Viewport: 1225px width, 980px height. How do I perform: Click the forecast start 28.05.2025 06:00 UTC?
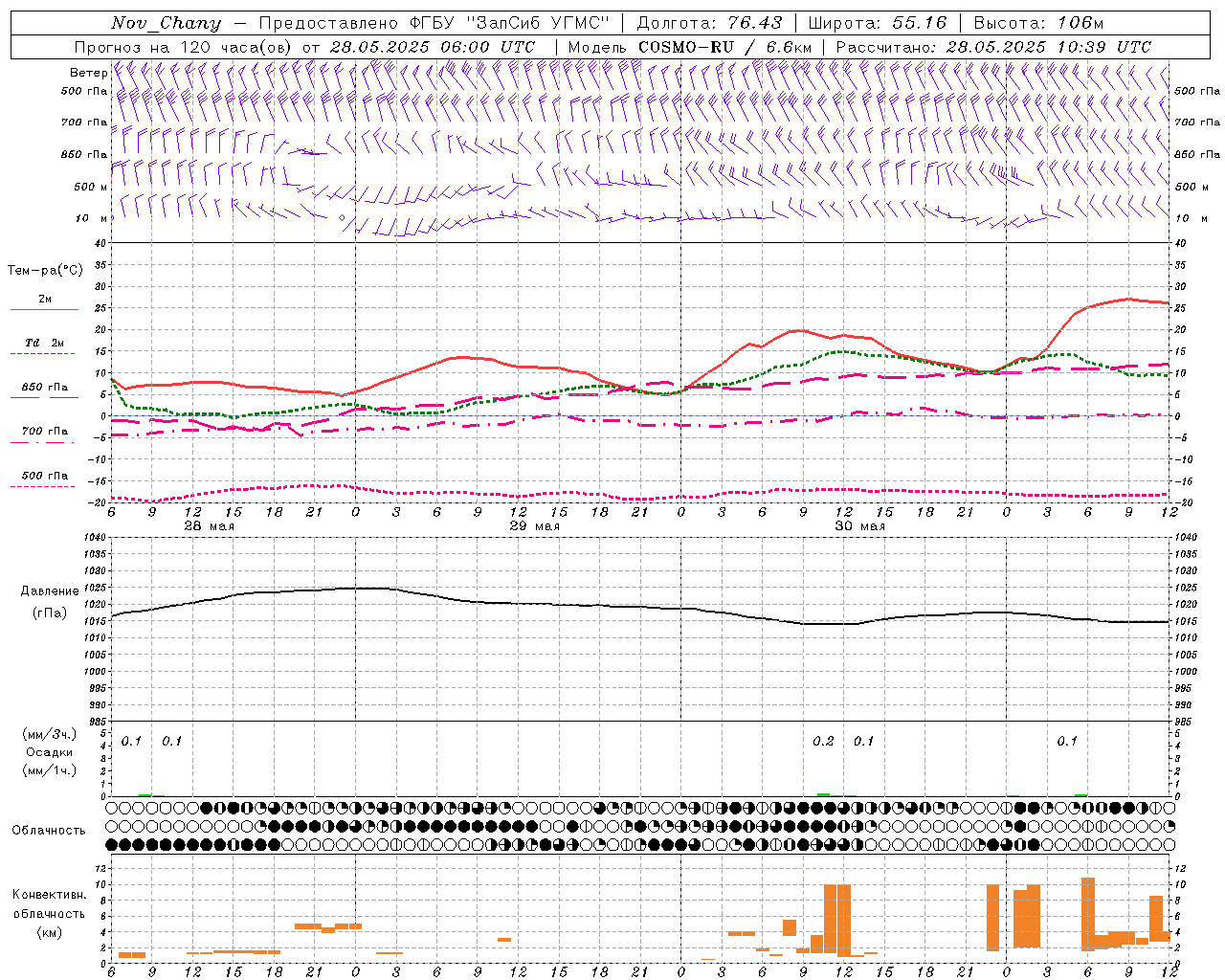(x=433, y=47)
